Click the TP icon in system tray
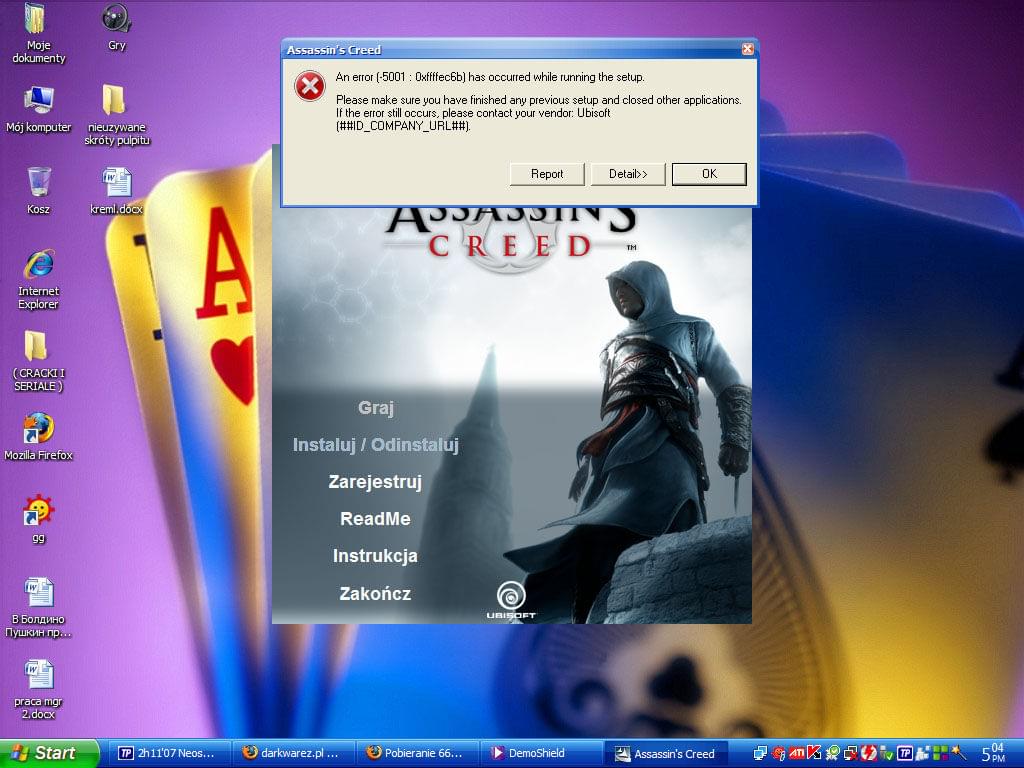The width and height of the screenshot is (1024, 768). point(905,753)
